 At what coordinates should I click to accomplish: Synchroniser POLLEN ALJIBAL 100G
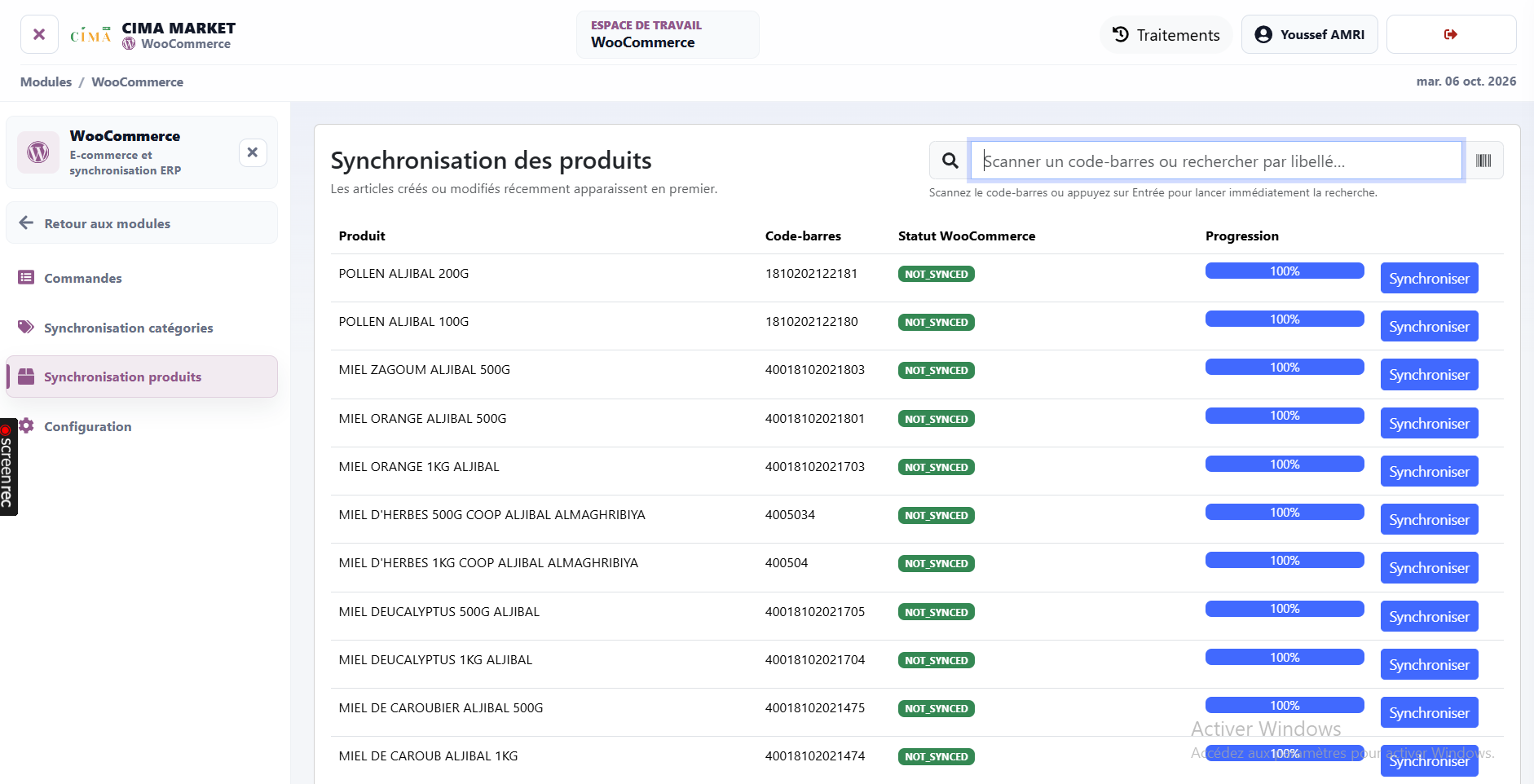coord(1429,327)
